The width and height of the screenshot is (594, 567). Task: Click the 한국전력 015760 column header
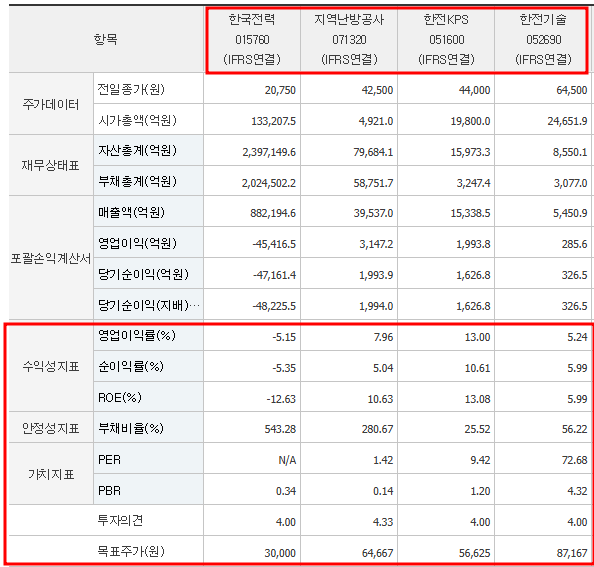(x=252, y=39)
